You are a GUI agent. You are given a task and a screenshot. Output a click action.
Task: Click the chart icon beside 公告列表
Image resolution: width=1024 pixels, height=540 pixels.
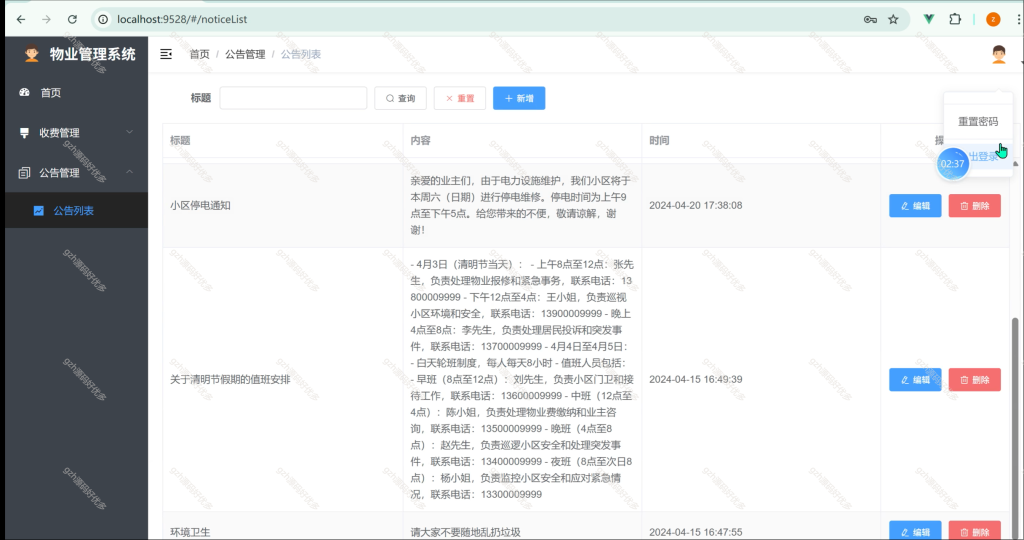click(39, 210)
